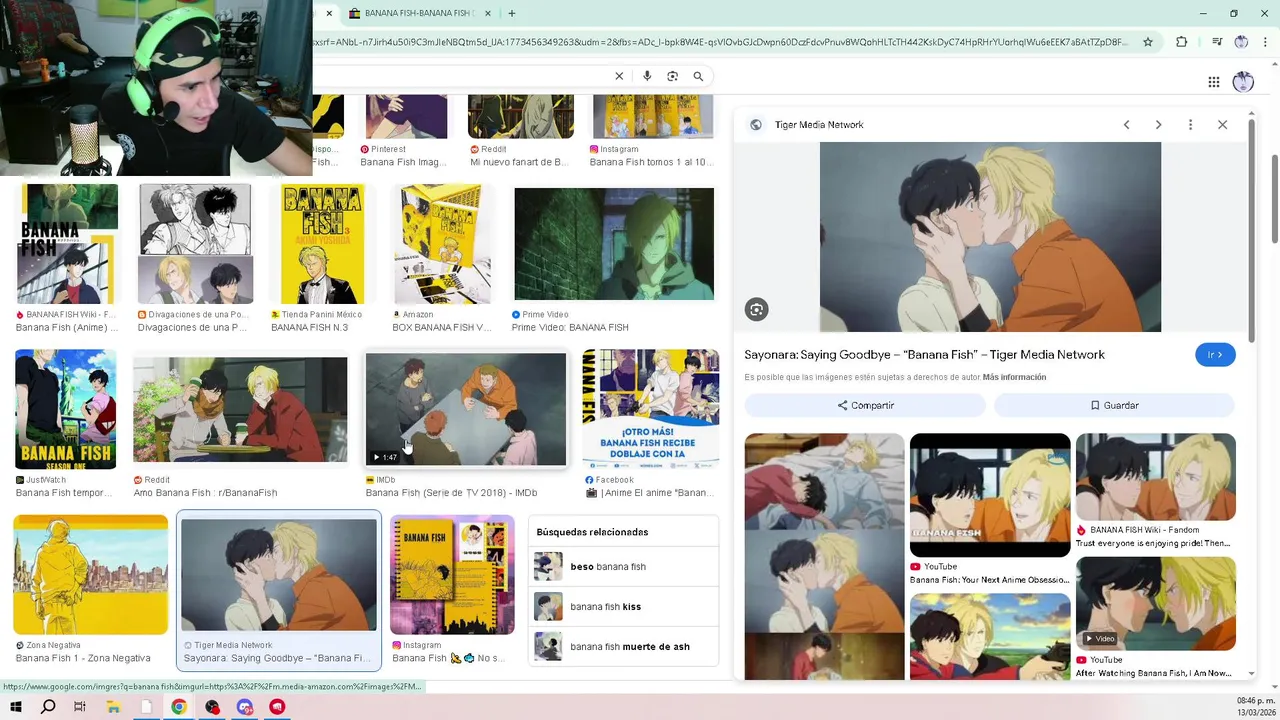
Task: Switch to Google Chrome on the taskbar
Action: [x=179, y=707]
